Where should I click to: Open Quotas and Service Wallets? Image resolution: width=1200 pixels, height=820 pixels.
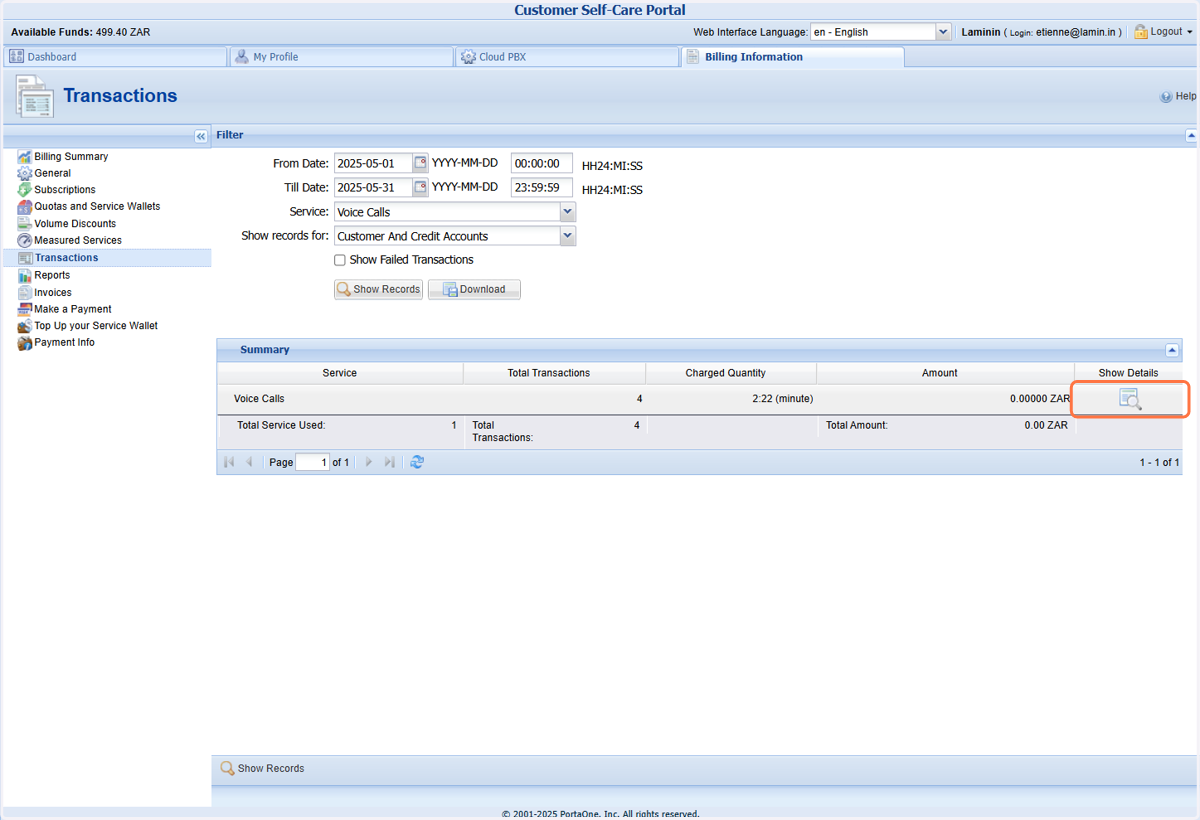click(97, 206)
